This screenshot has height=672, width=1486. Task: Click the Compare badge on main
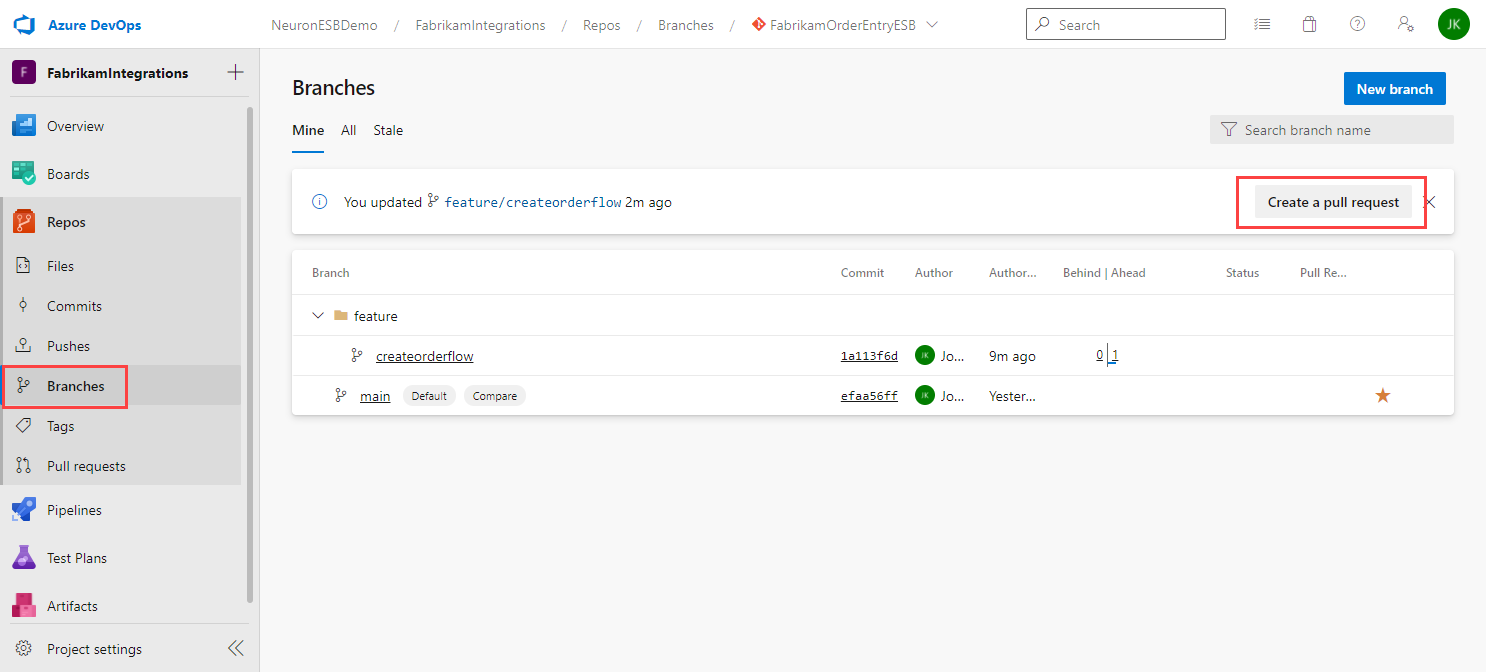495,396
